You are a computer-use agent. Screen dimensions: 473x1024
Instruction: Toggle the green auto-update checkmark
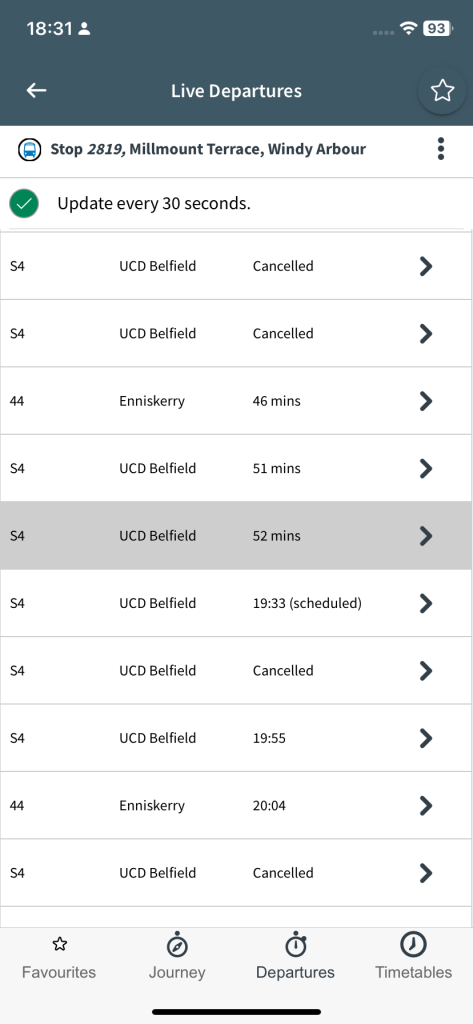pyautogui.click(x=24, y=204)
